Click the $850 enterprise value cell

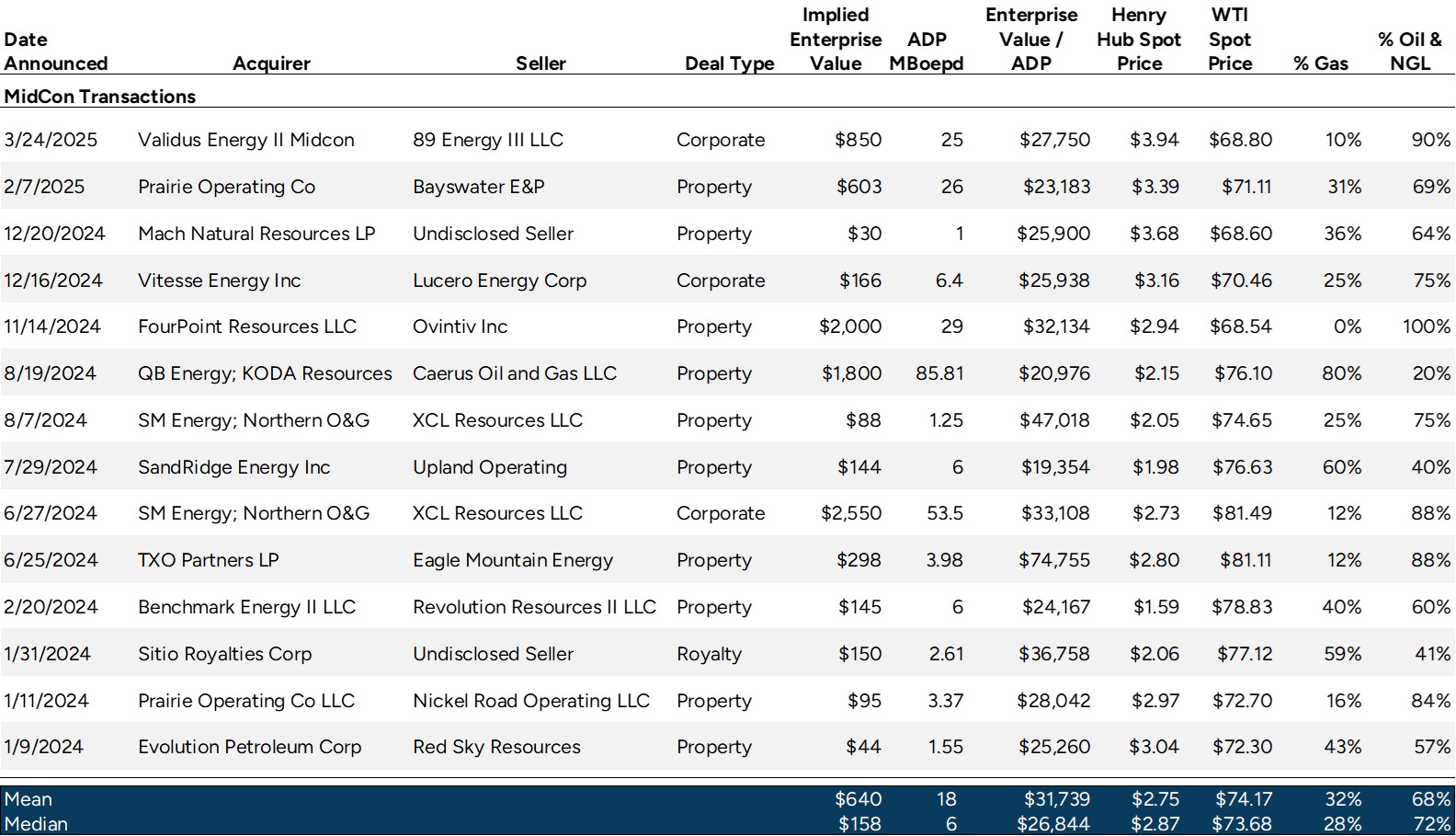(x=858, y=140)
